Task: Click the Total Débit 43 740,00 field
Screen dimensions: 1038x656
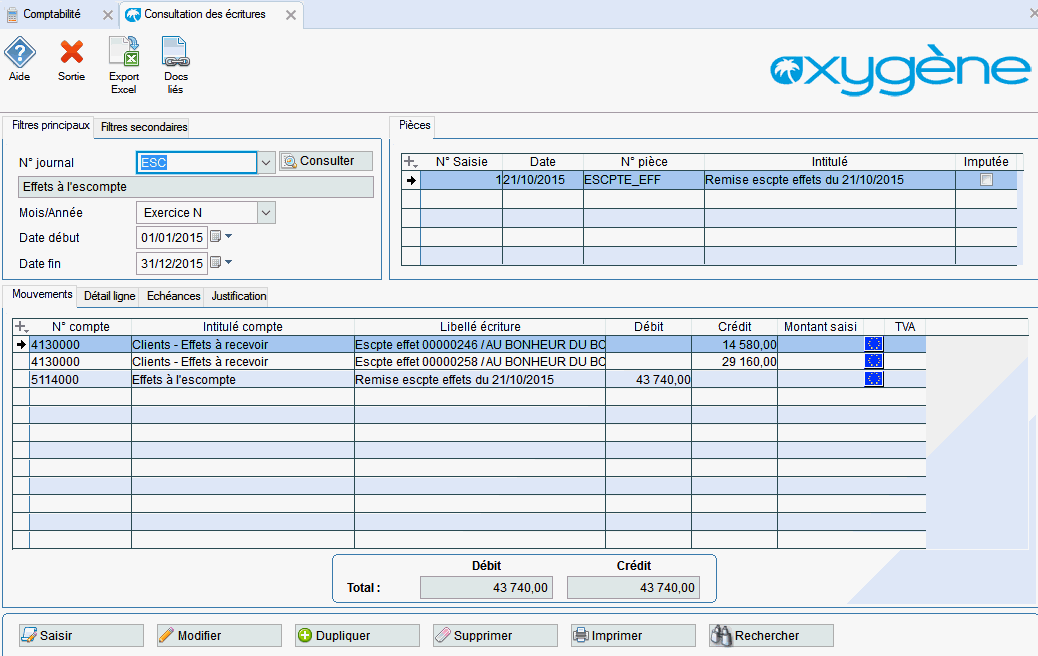Action: click(486, 587)
